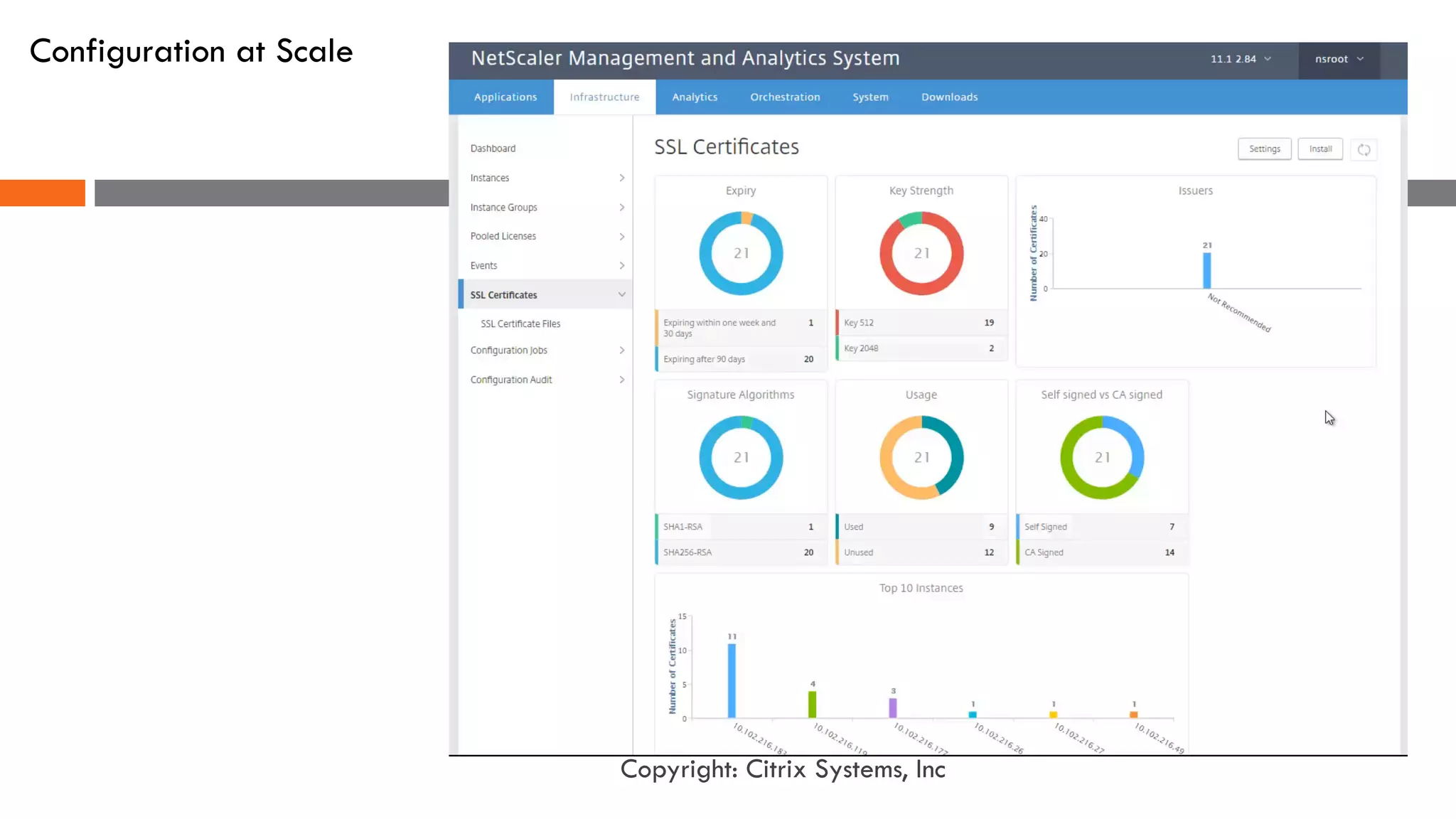Click the refresh icon next to Install
Image resolution: width=1456 pixels, height=819 pixels.
click(1364, 149)
